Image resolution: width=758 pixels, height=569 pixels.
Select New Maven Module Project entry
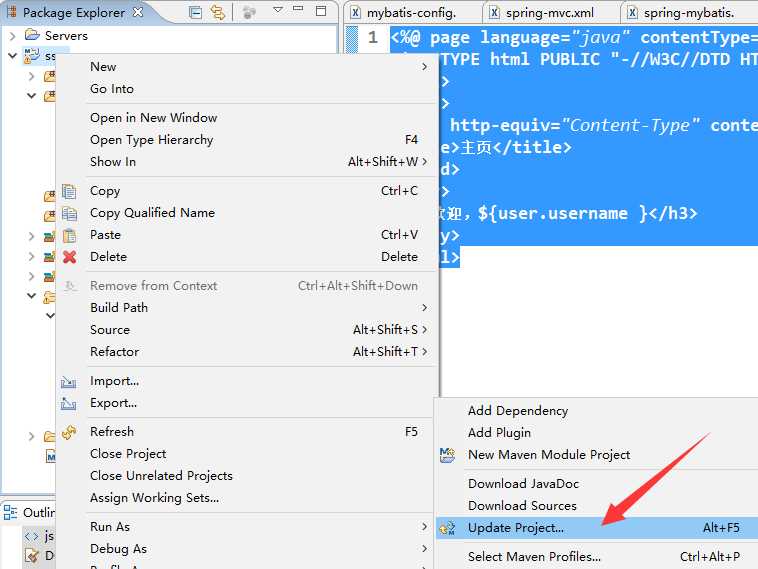tap(597, 455)
